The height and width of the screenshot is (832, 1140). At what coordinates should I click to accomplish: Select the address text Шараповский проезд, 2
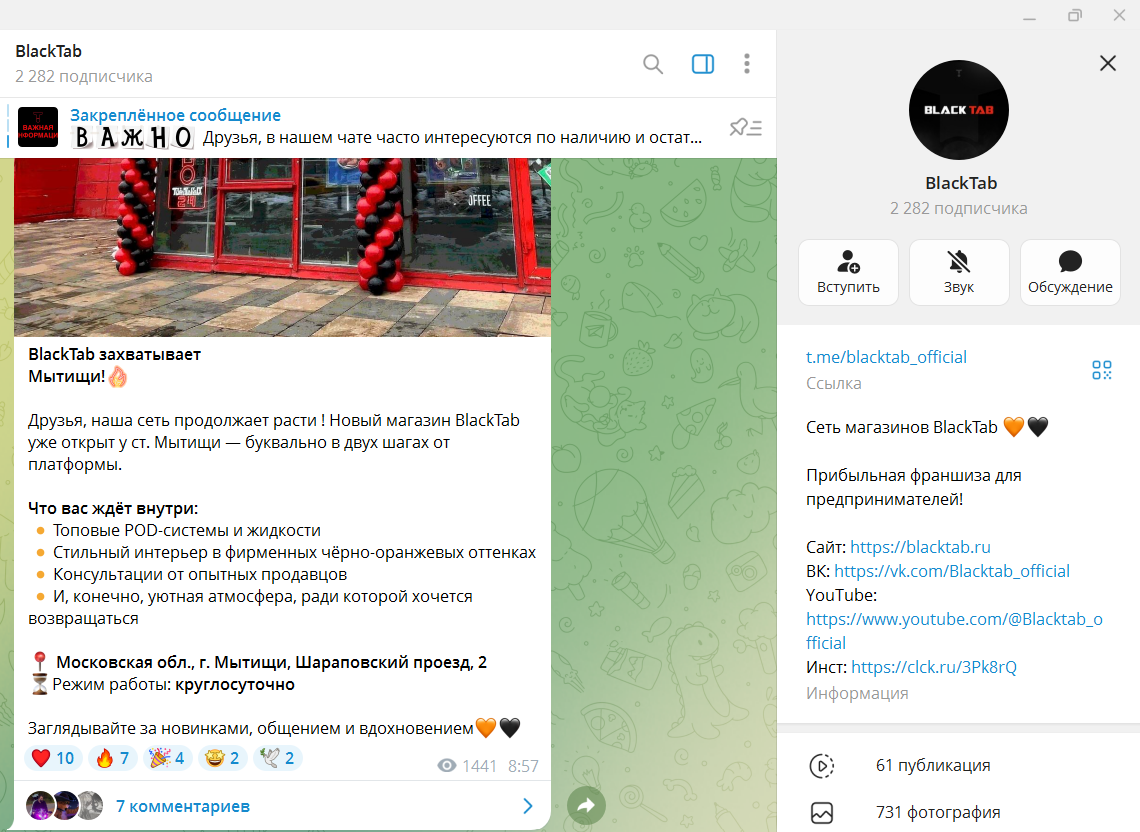coord(391,663)
